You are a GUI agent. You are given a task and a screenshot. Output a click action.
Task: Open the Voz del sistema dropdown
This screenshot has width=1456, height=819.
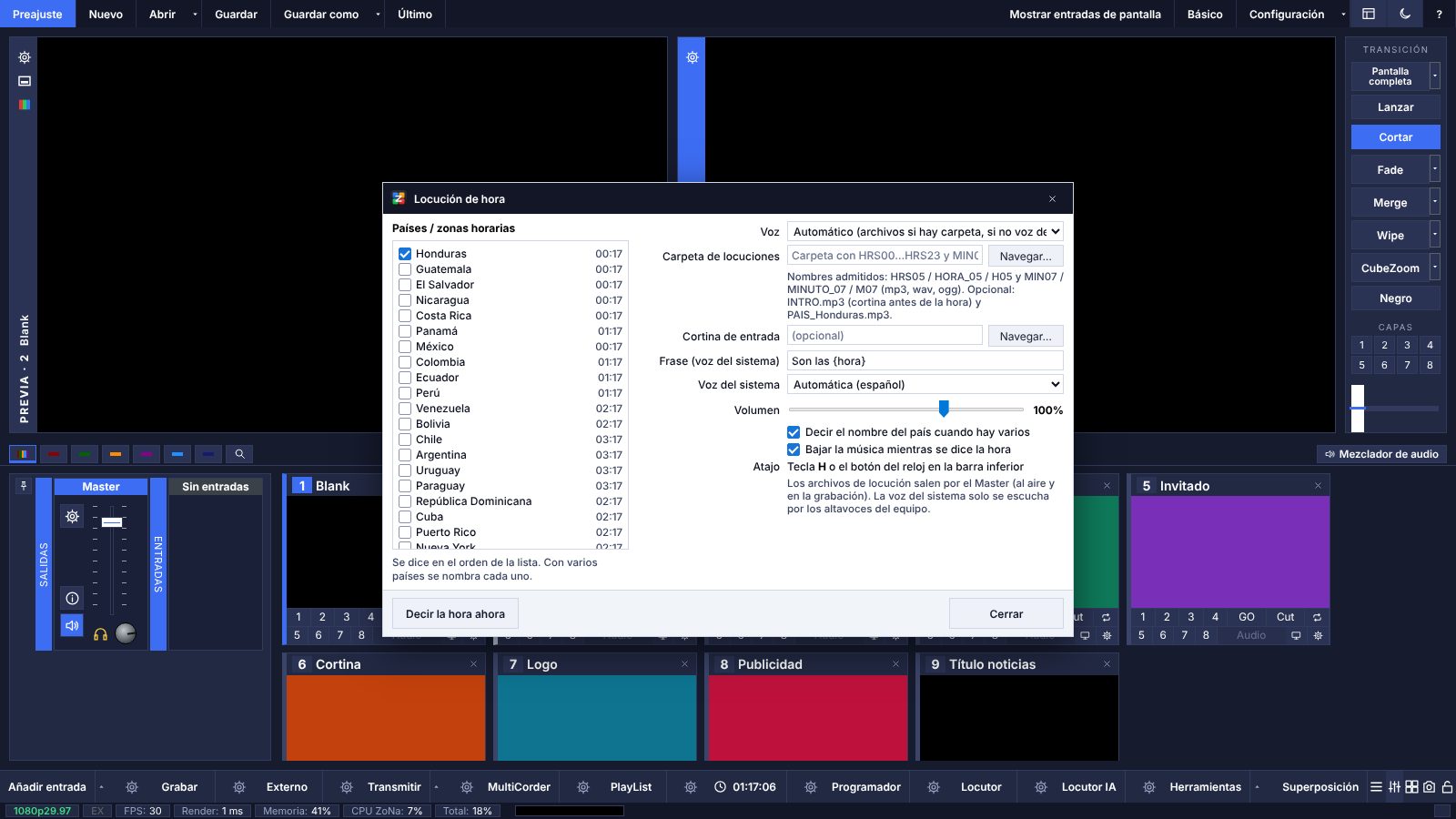tap(925, 385)
